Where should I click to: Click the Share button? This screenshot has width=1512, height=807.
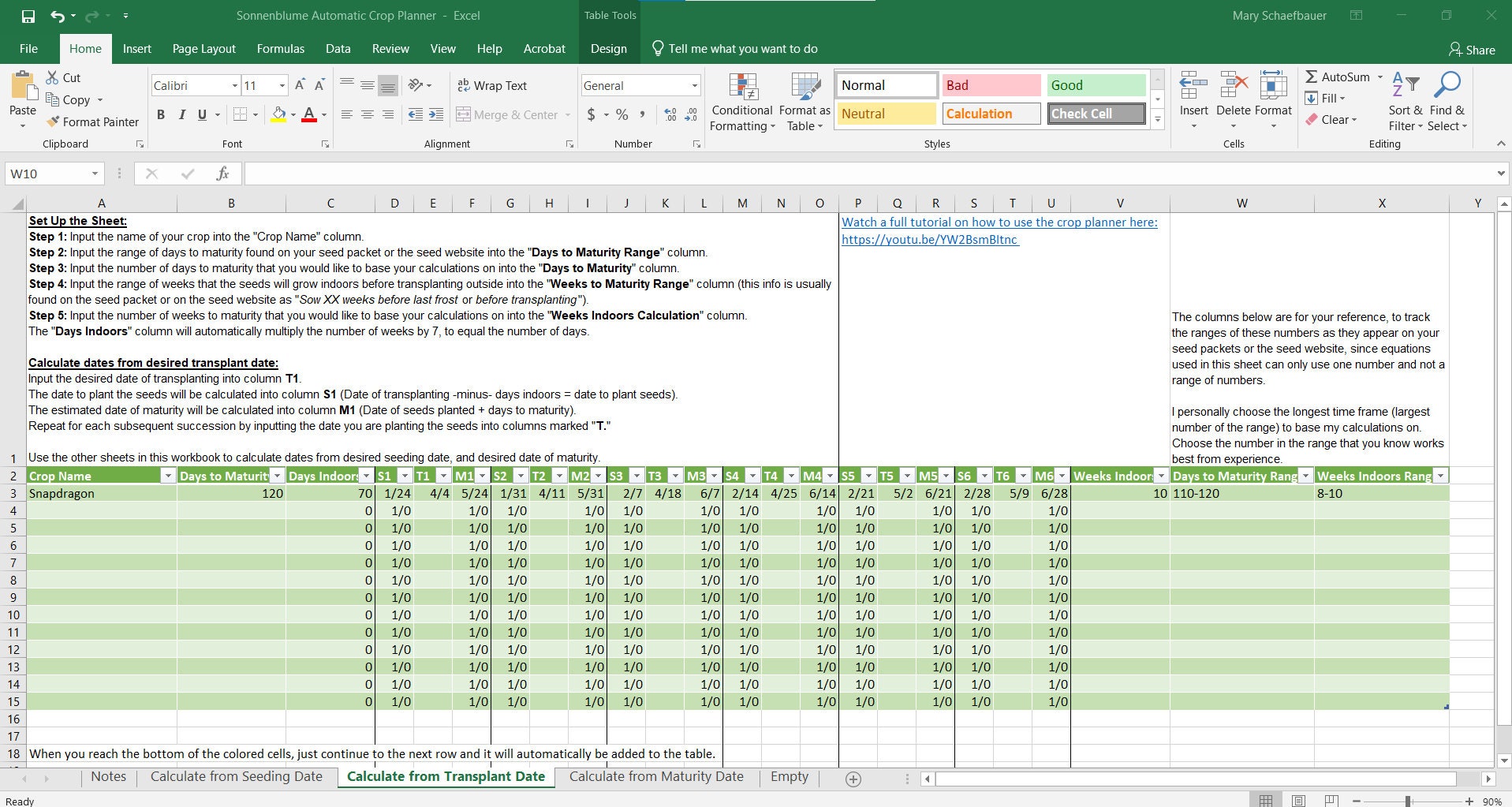(1471, 49)
